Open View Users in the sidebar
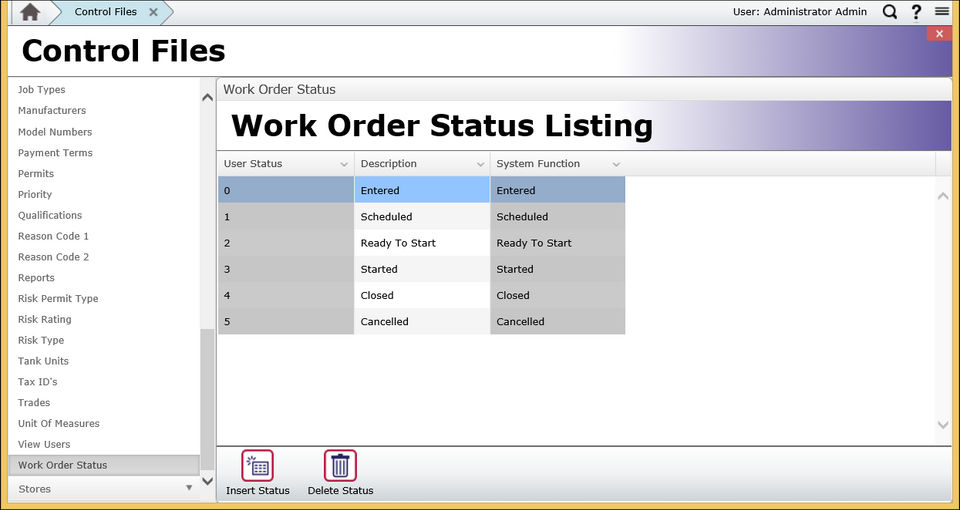Image resolution: width=960 pixels, height=510 pixels. (x=44, y=444)
